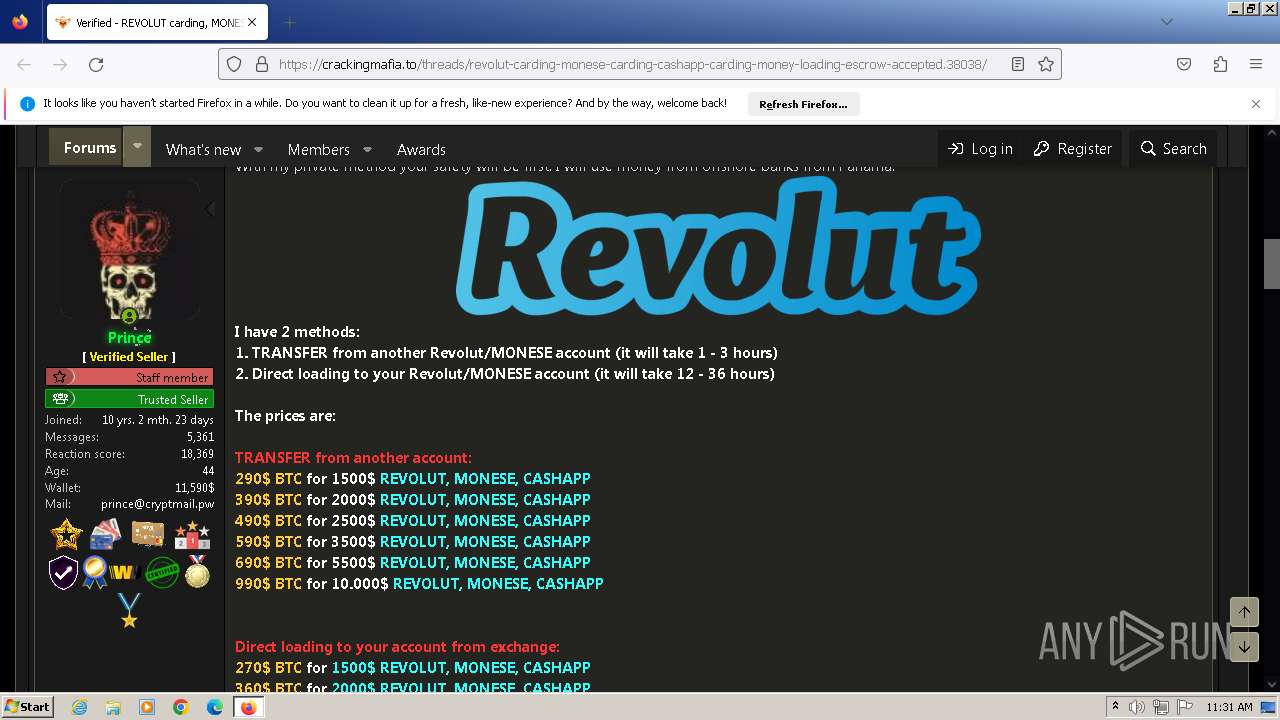
Task: Open the tracking protection shield icon
Action: coord(234,64)
